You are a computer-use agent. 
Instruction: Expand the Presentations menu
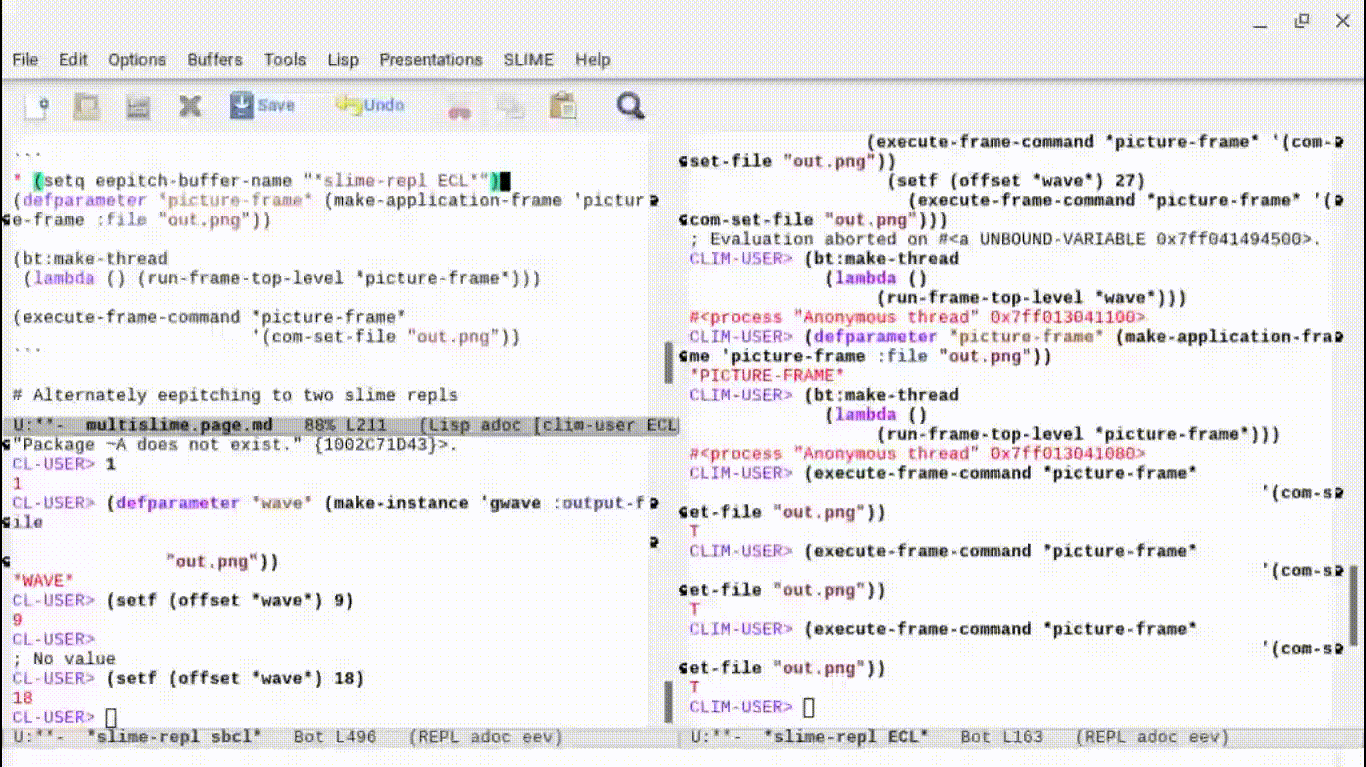(x=430, y=60)
